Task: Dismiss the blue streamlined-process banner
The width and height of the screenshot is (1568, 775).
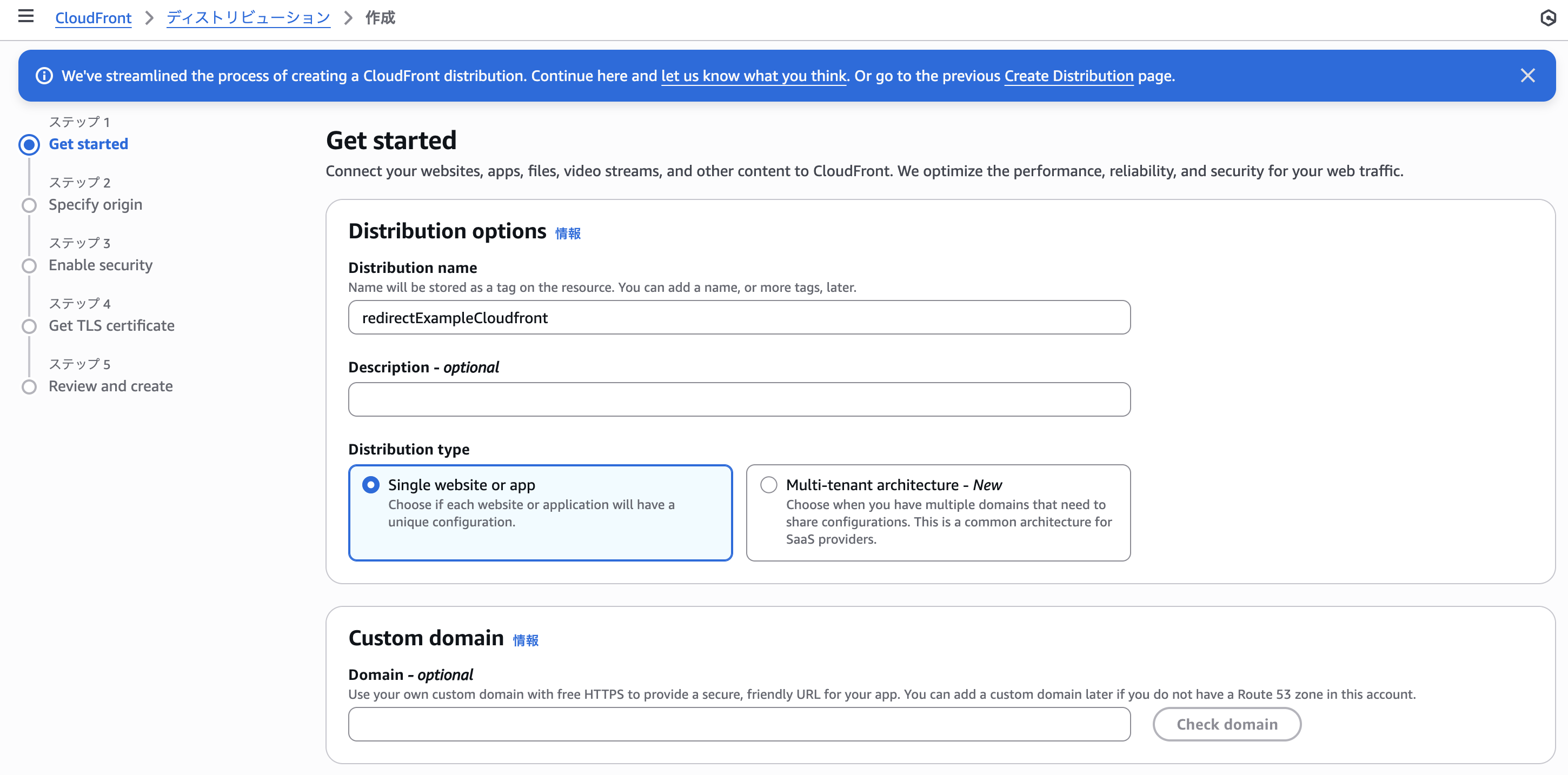Action: [1527, 76]
